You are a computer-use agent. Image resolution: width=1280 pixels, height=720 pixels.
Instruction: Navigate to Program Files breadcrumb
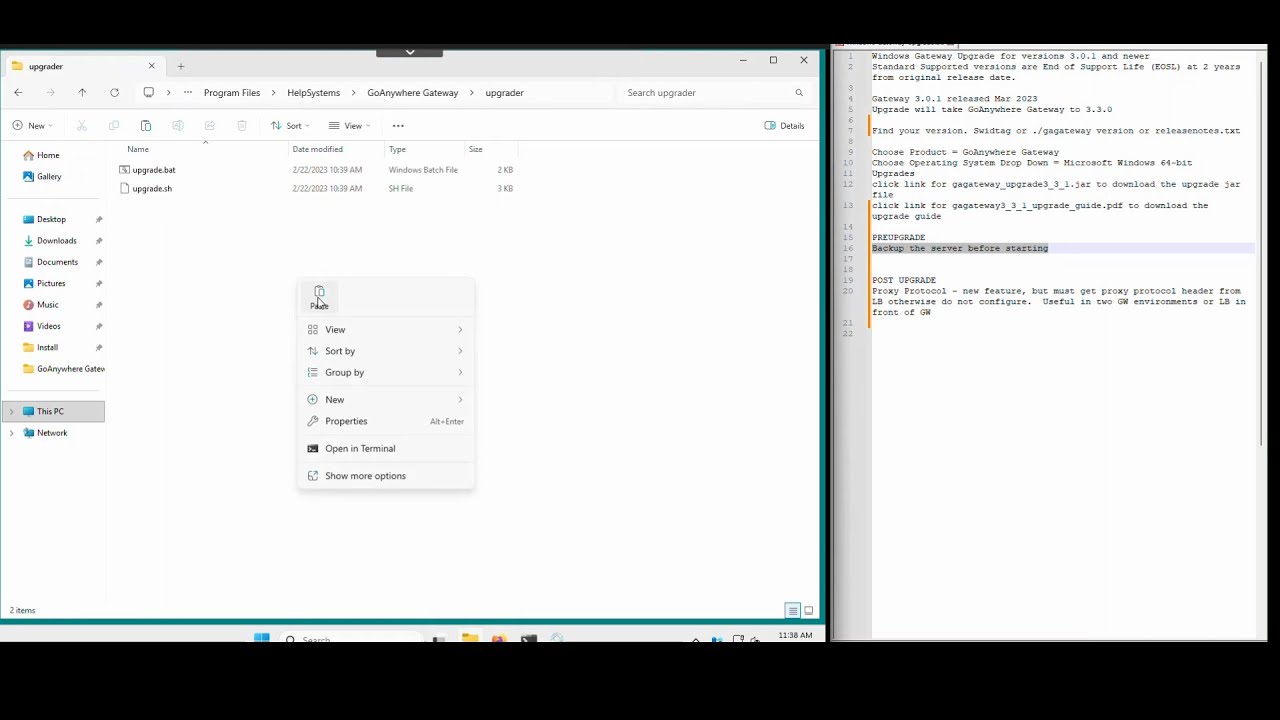(232, 93)
